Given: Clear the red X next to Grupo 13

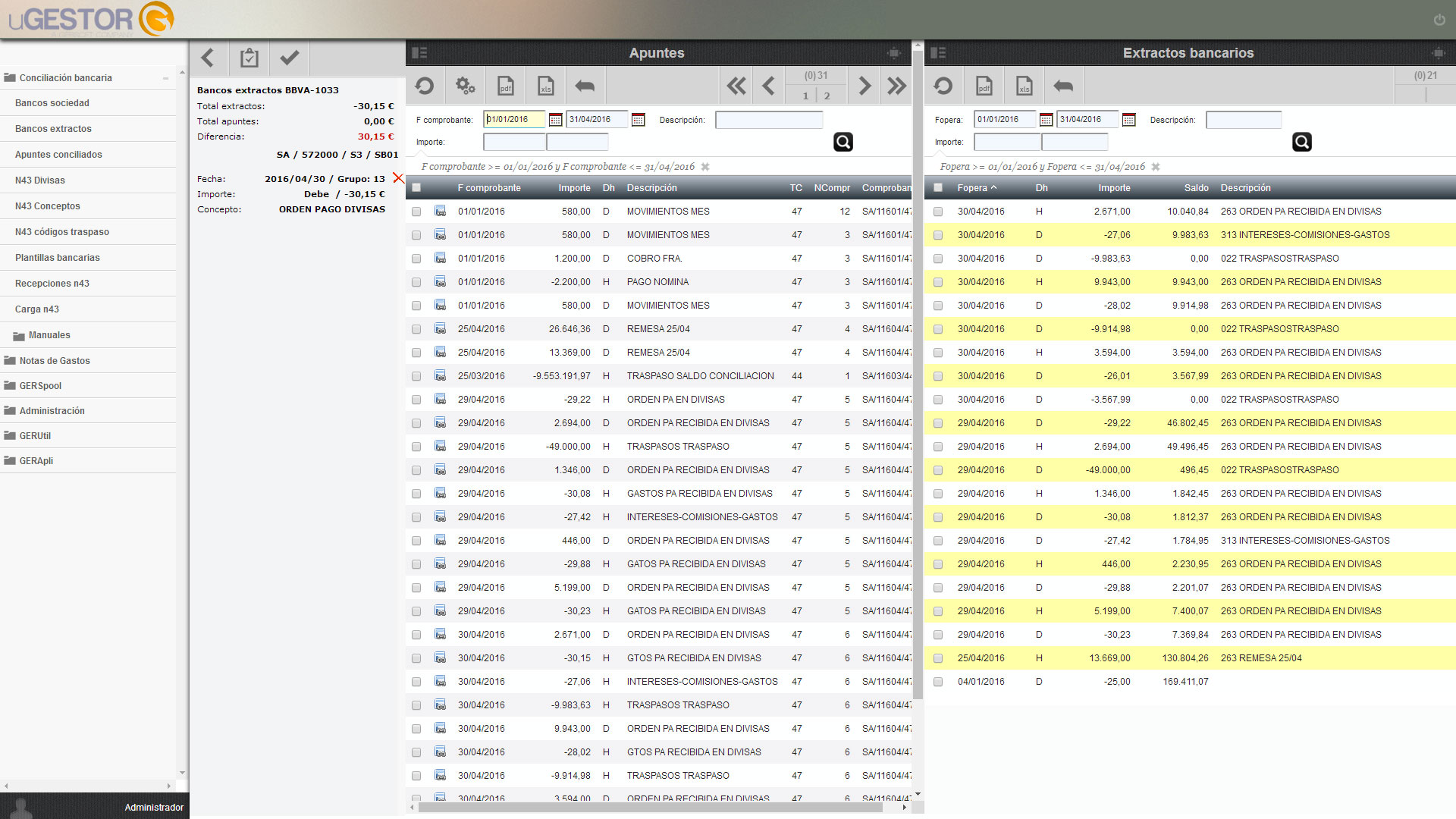Looking at the screenshot, I should pos(398,178).
